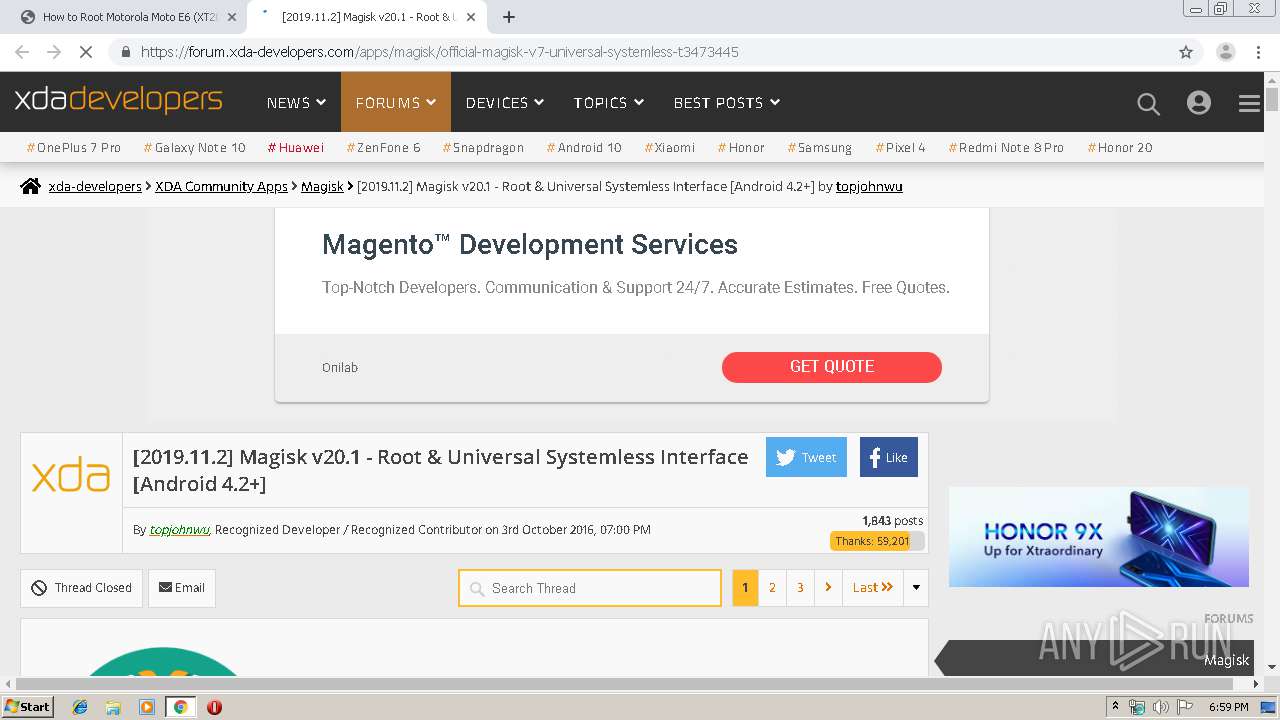Viewport: 1280px width, 720px height.
Task: Open the #Pixel 4 tag
Action: (x=901, y=147)
